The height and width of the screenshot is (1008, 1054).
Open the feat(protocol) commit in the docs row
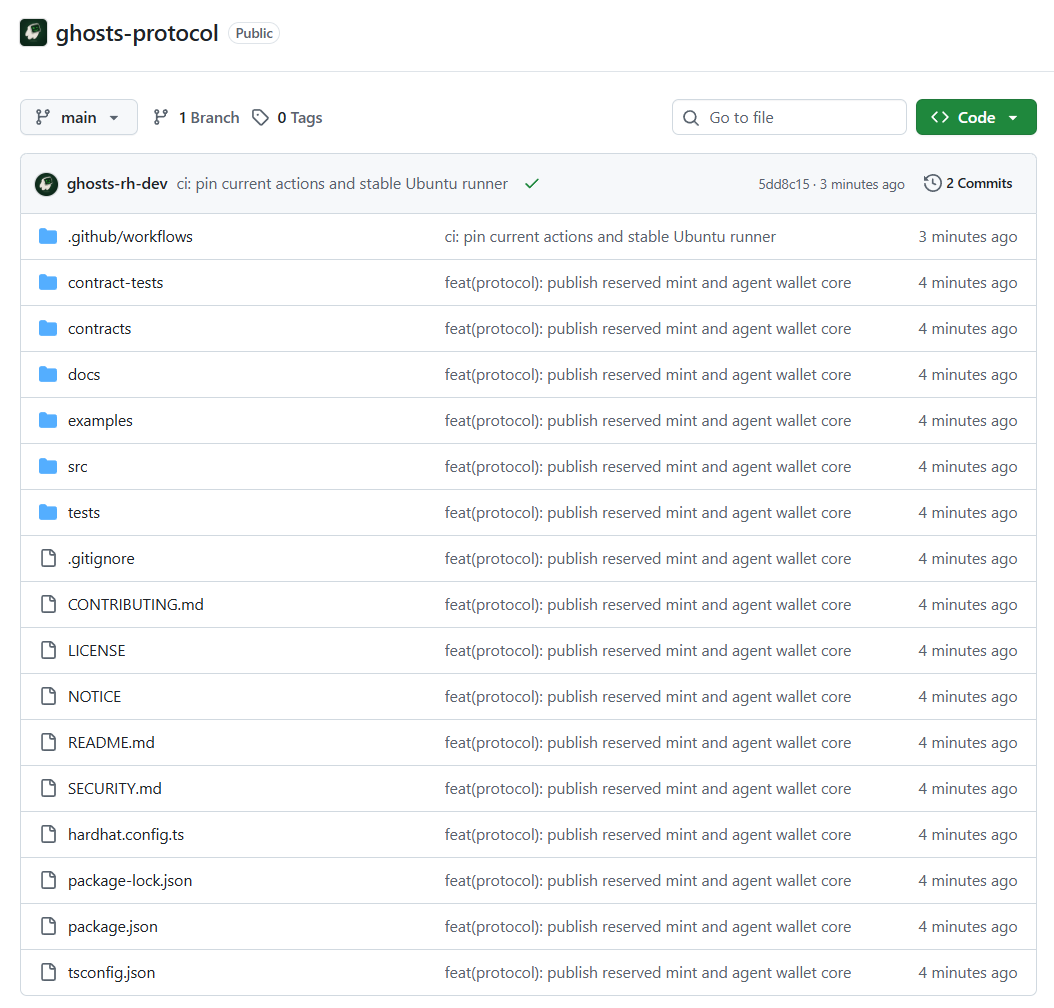(648, 375)
